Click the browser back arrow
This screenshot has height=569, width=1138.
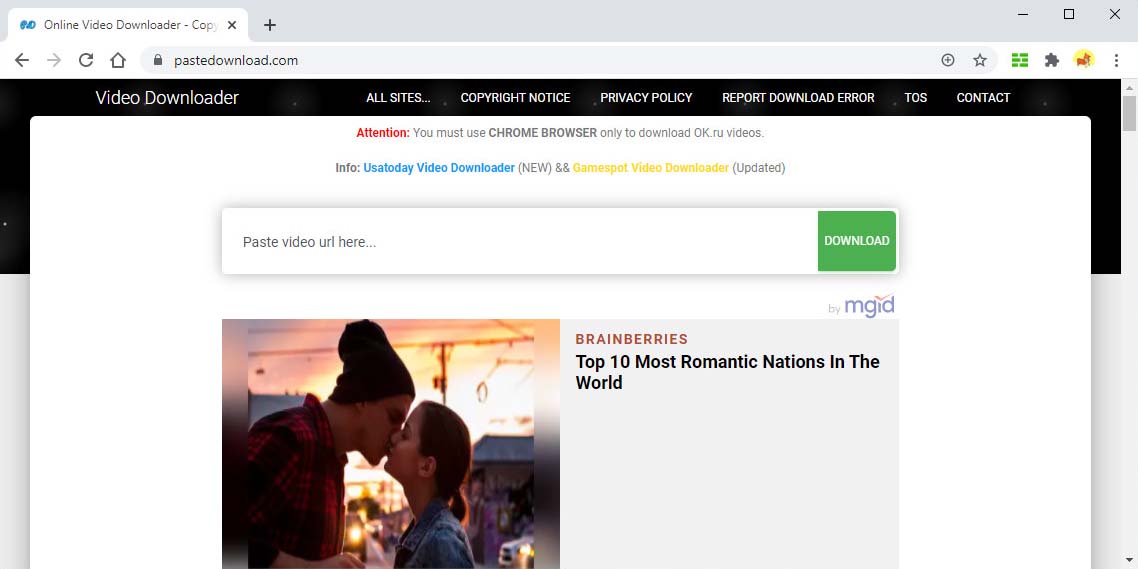click(x=22, y=60)
